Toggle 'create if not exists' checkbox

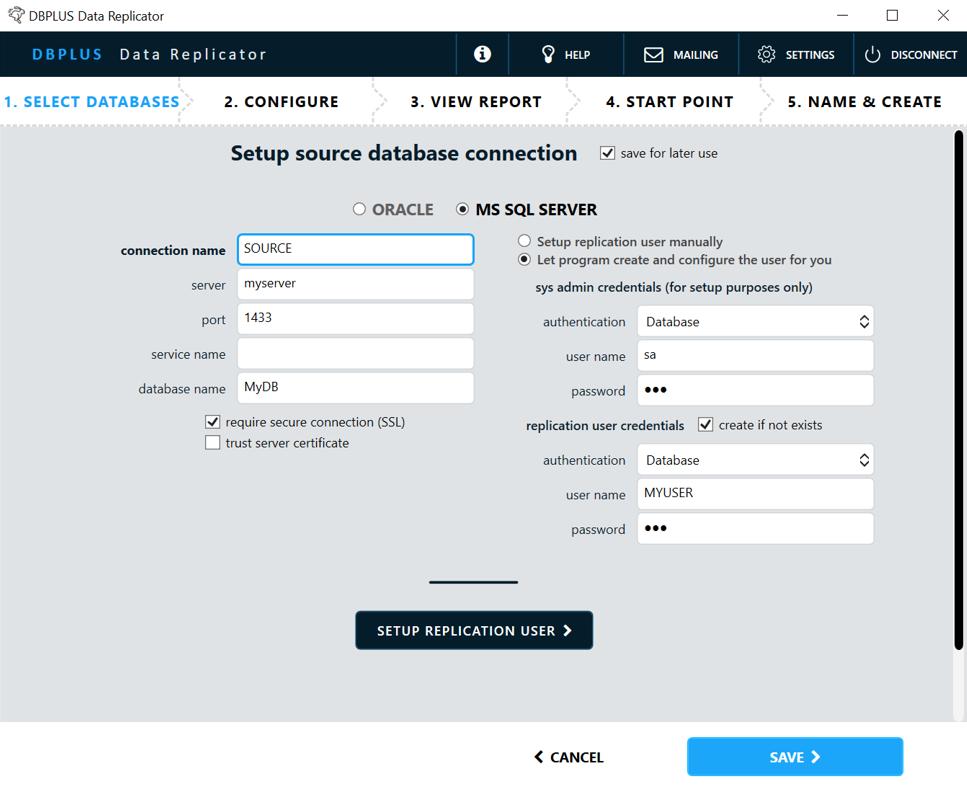tap(706, 425)
